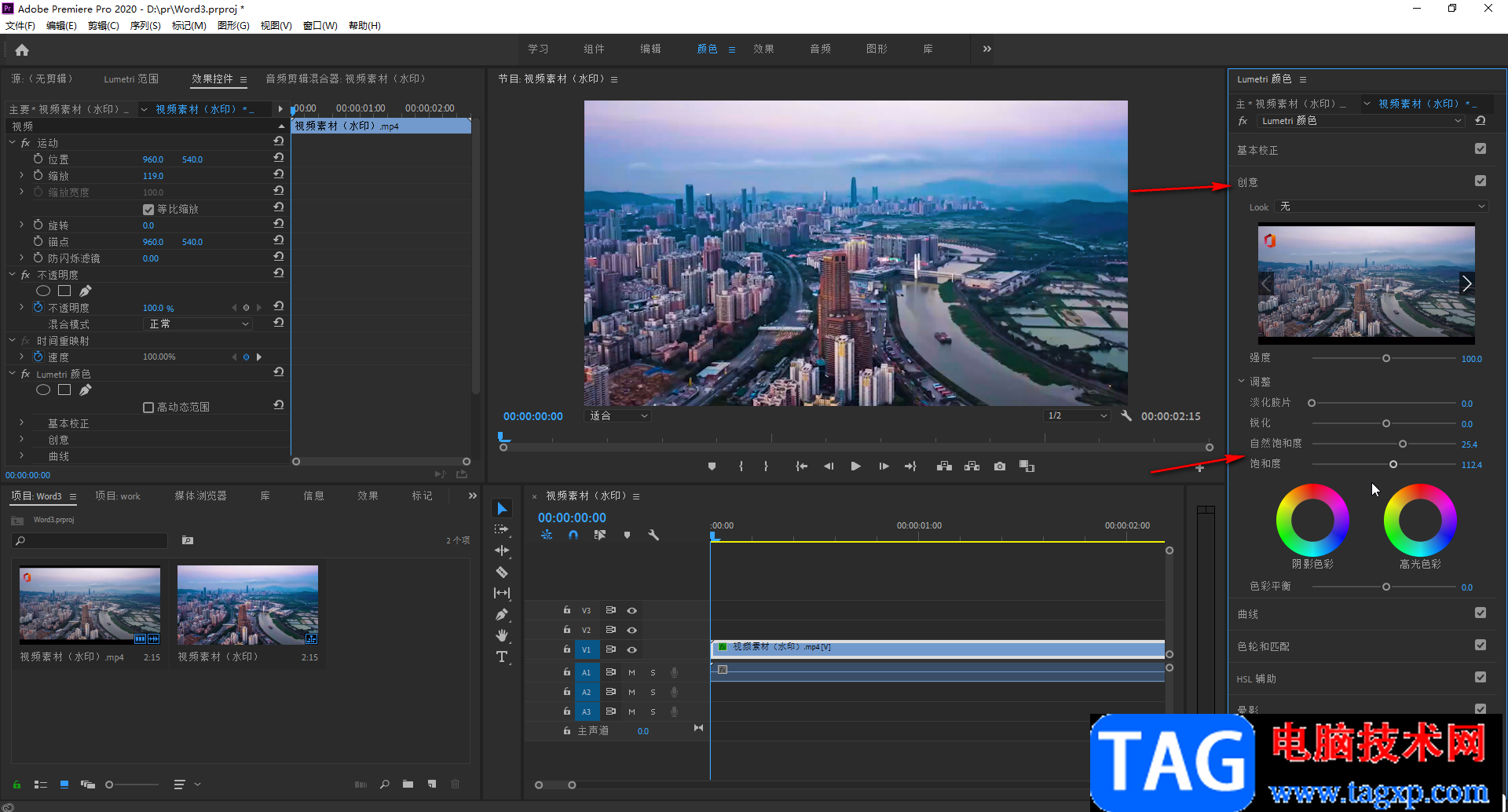
Task: Select the Slip tool
Action: click(x=503, y=594)
